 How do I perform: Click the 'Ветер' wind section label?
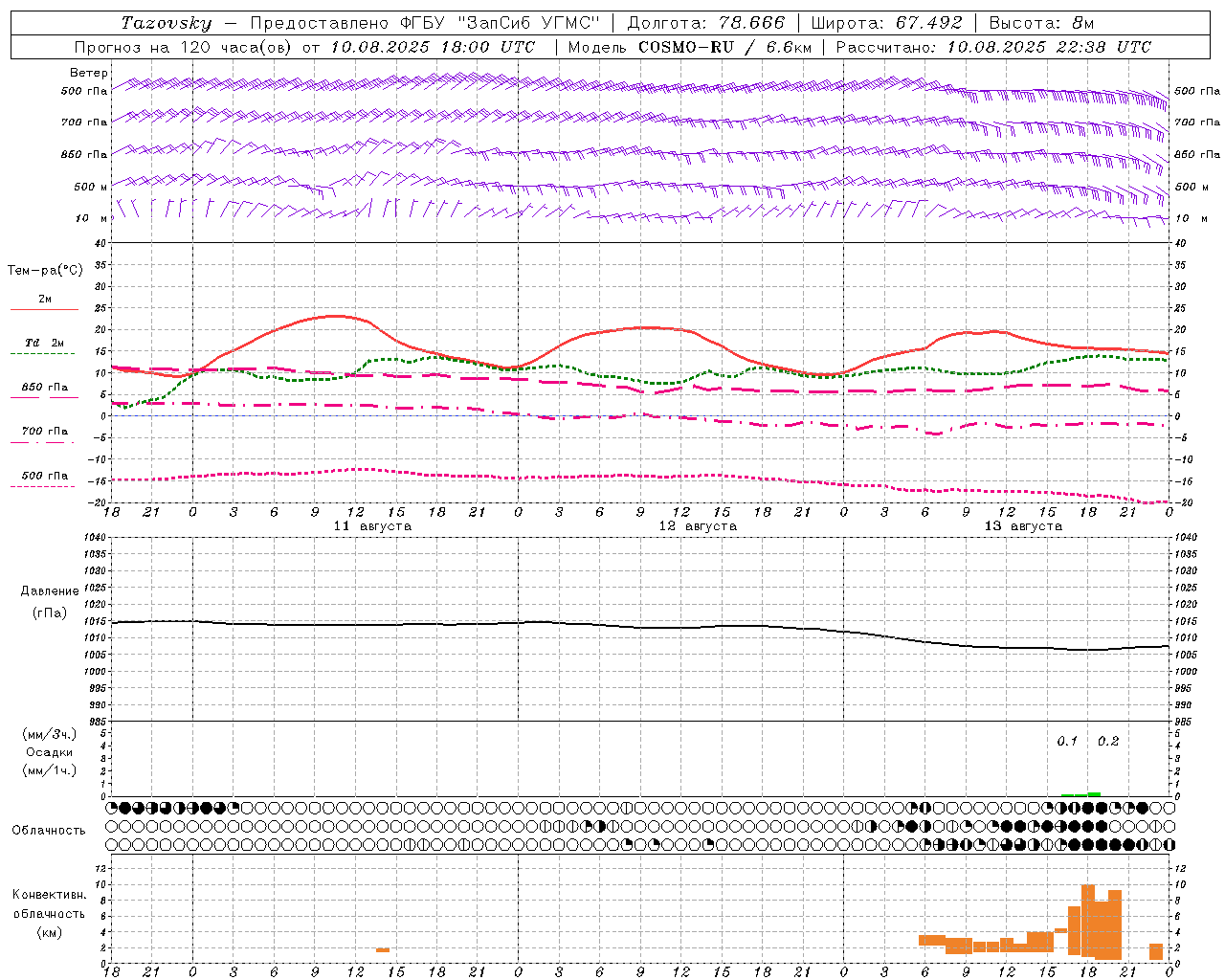coord(88,73)
